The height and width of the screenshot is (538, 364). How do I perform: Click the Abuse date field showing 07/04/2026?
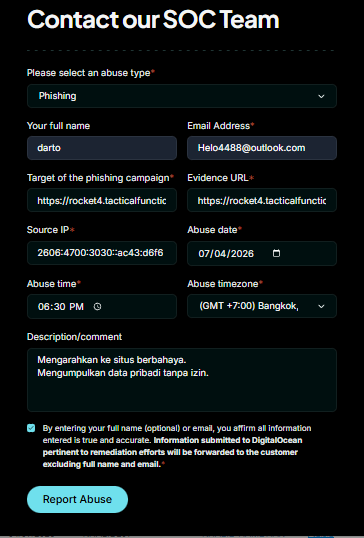262,253
